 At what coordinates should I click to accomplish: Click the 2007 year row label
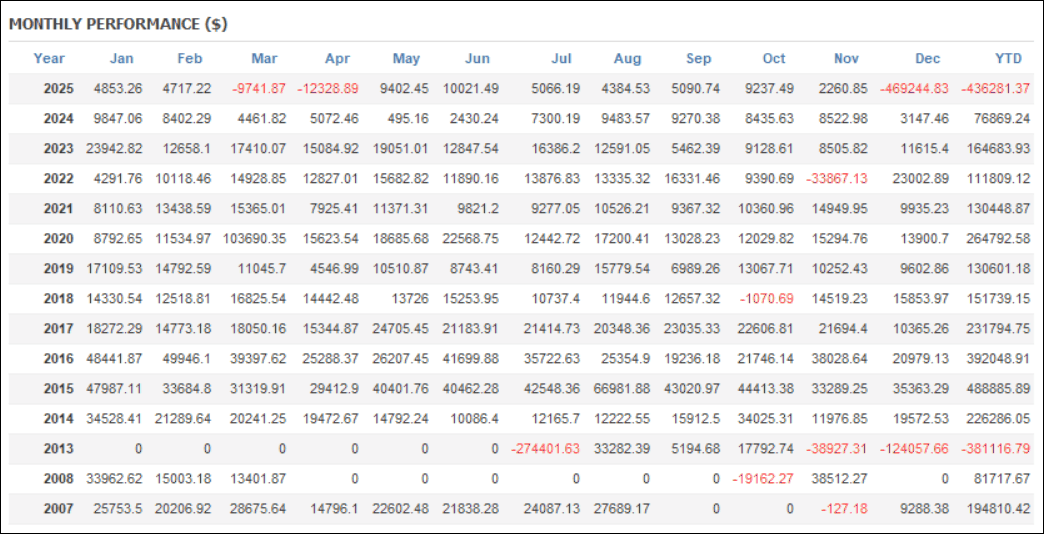(59, 508)
